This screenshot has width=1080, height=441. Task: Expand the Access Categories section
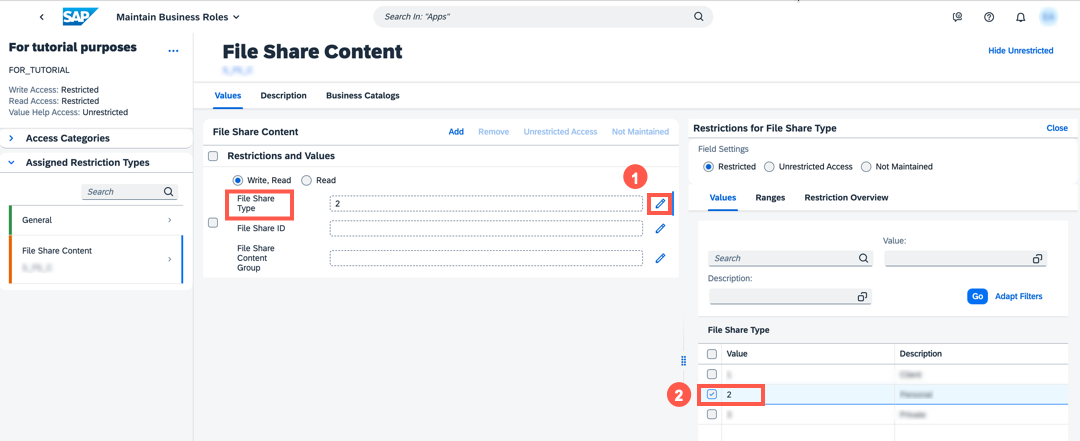pos(12,139)
